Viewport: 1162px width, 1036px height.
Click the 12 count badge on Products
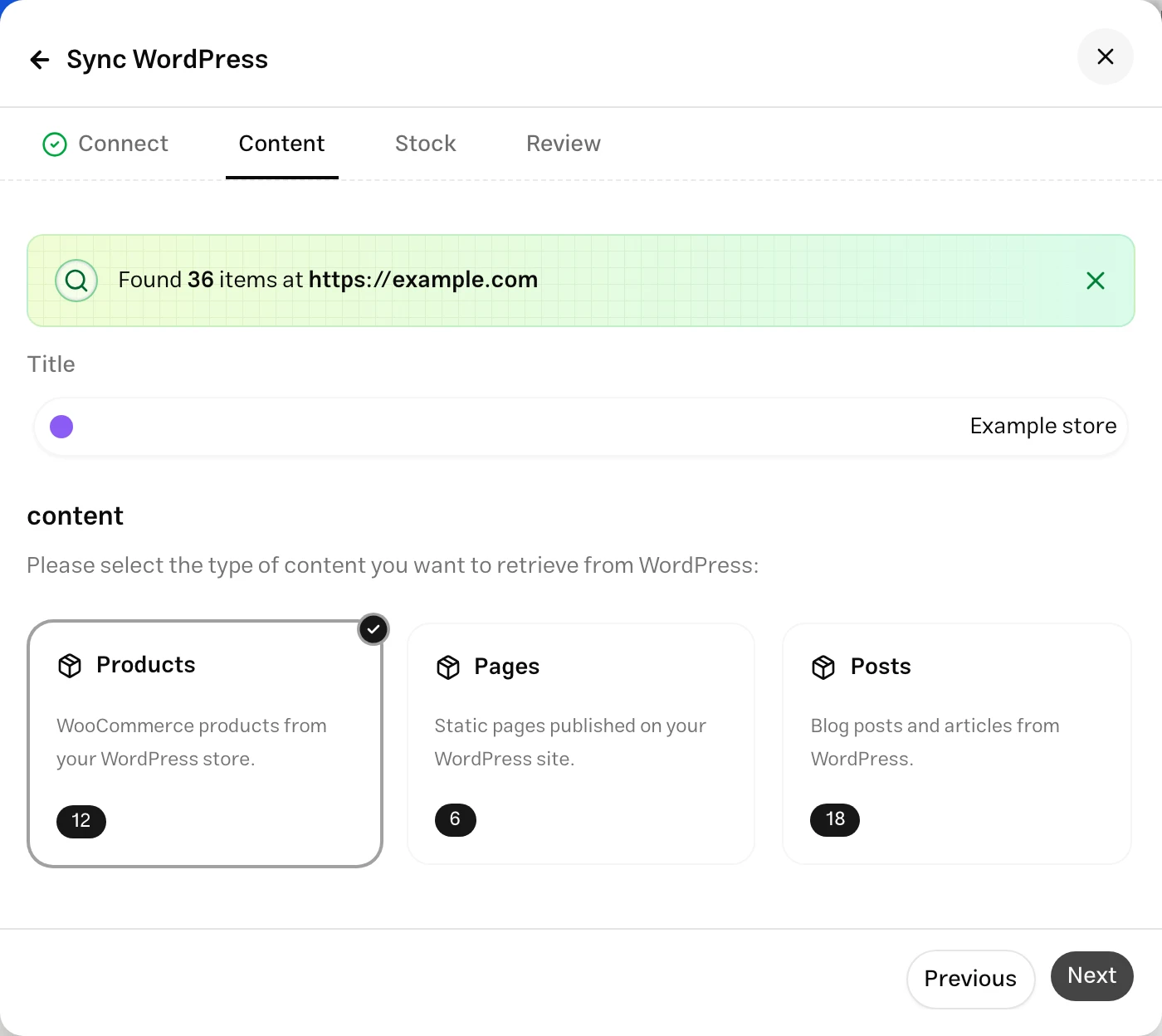pos(81,821)
